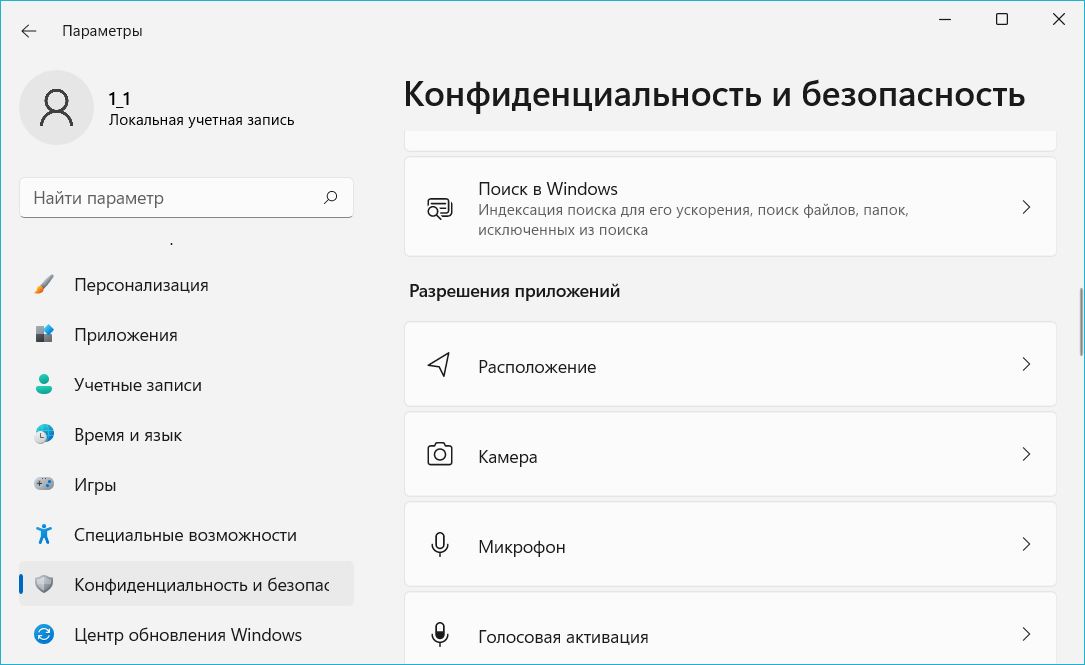Image resolution: width=1085 pixels, height=665 pixels.
Task: Open Голосовая активация settings
Action: [730, 635]
